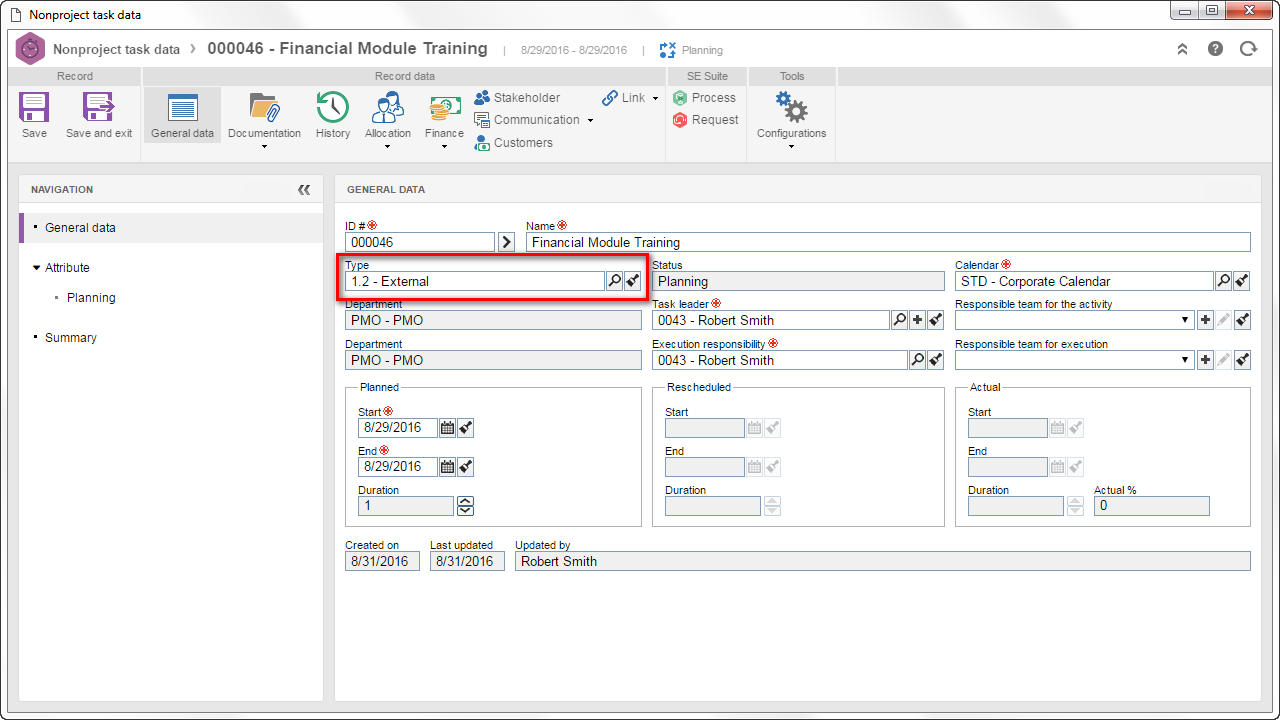
Task: Open the calendar picker for Planned Start
Action: pos(448,428)
